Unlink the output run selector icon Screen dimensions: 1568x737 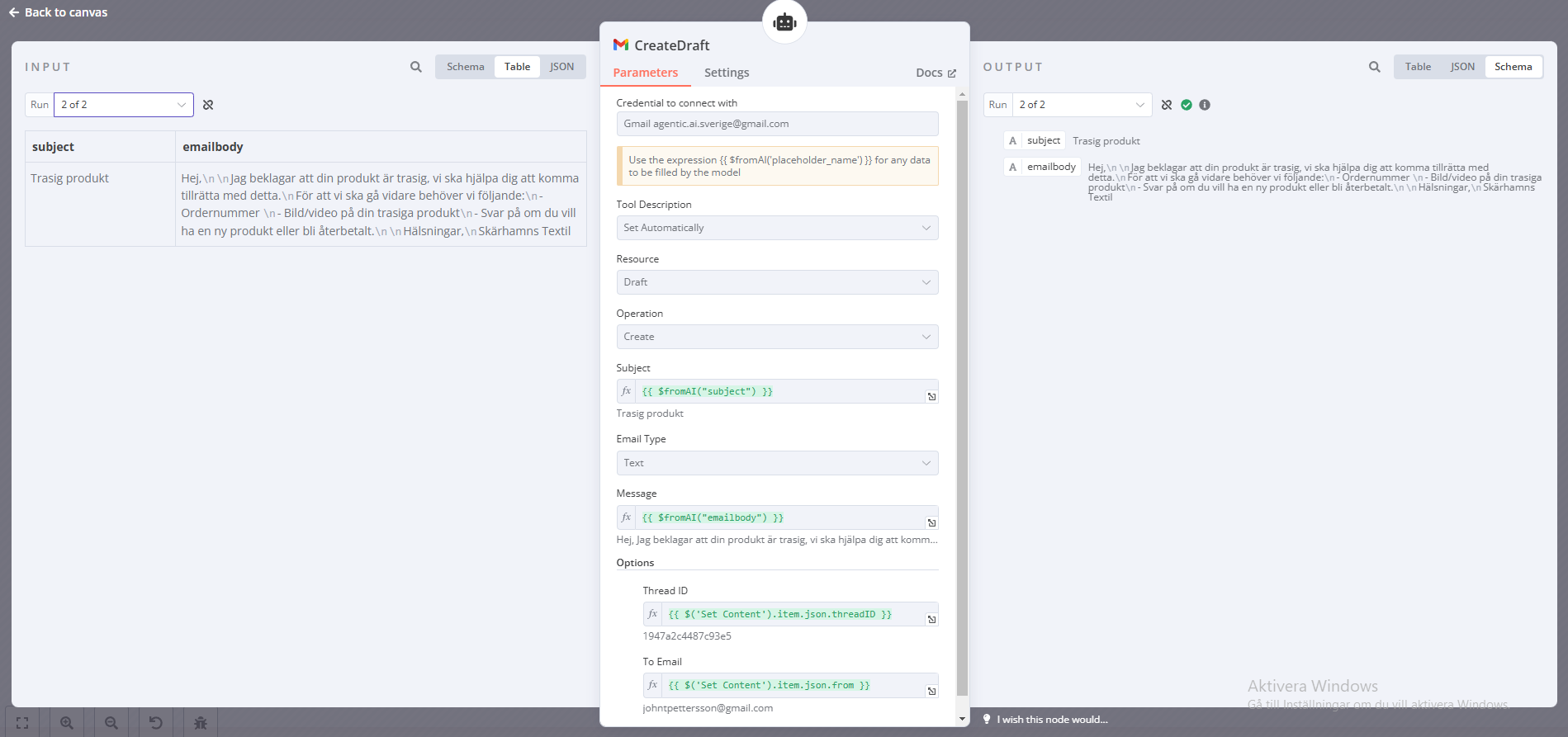1167,105
